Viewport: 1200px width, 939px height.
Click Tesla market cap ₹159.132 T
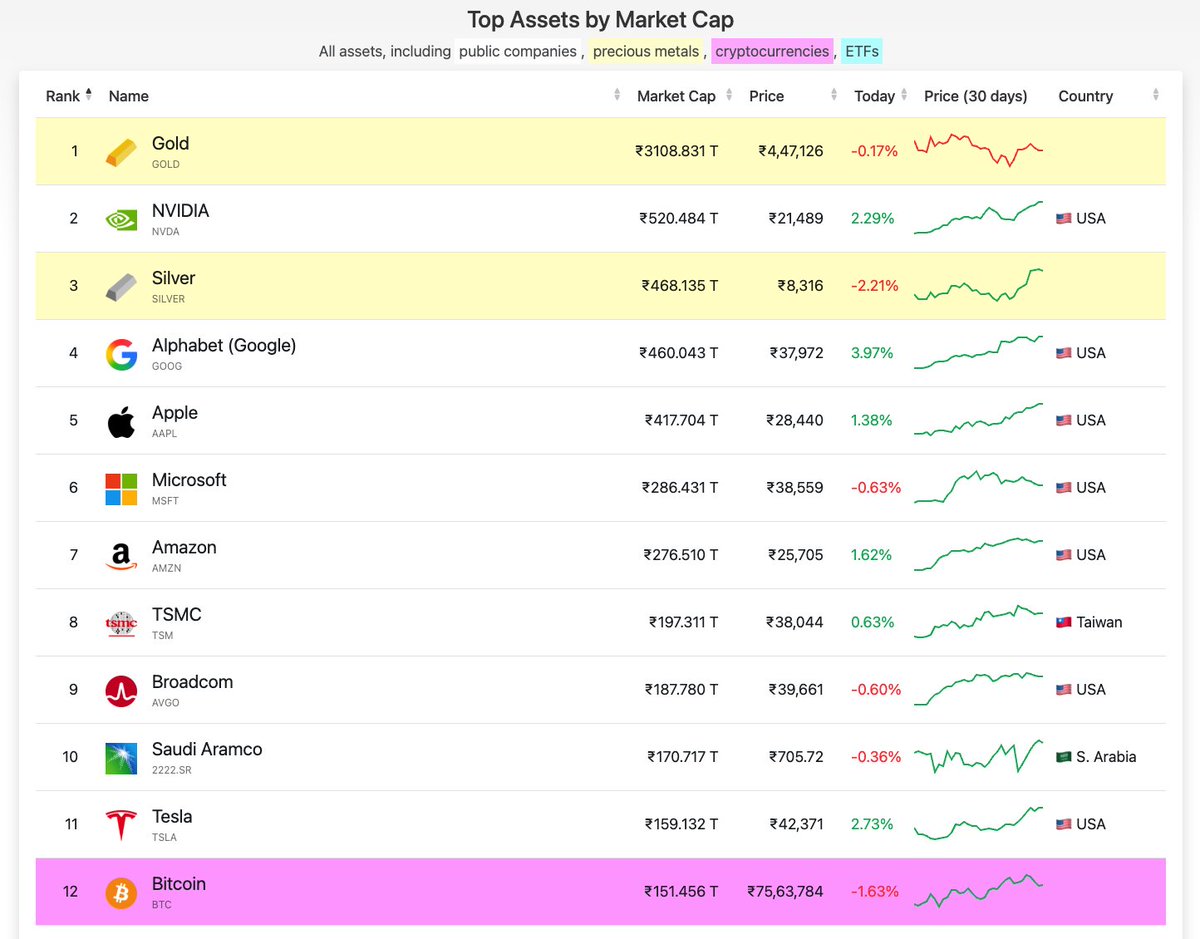[681, 824]
